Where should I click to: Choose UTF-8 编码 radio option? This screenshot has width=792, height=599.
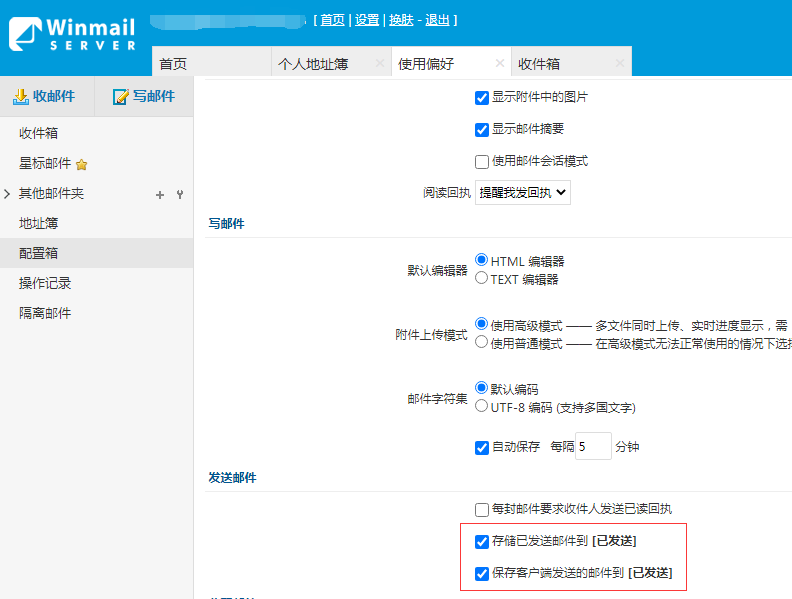(482, 406)
